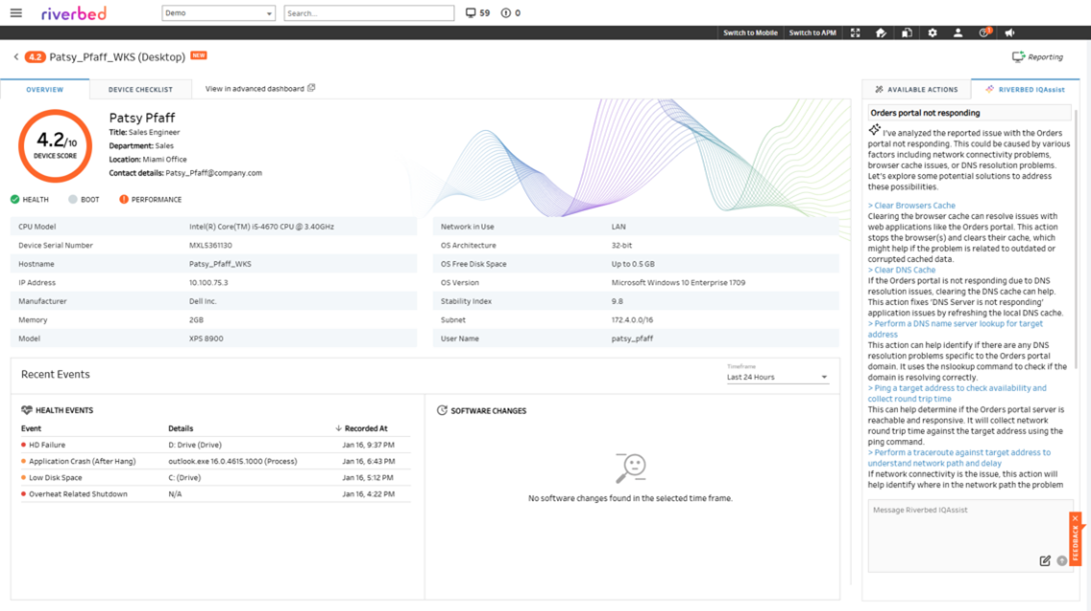Screen dimensions: 1091x611
Task: Open the Available Actions tab
Action: coord(916,89)
